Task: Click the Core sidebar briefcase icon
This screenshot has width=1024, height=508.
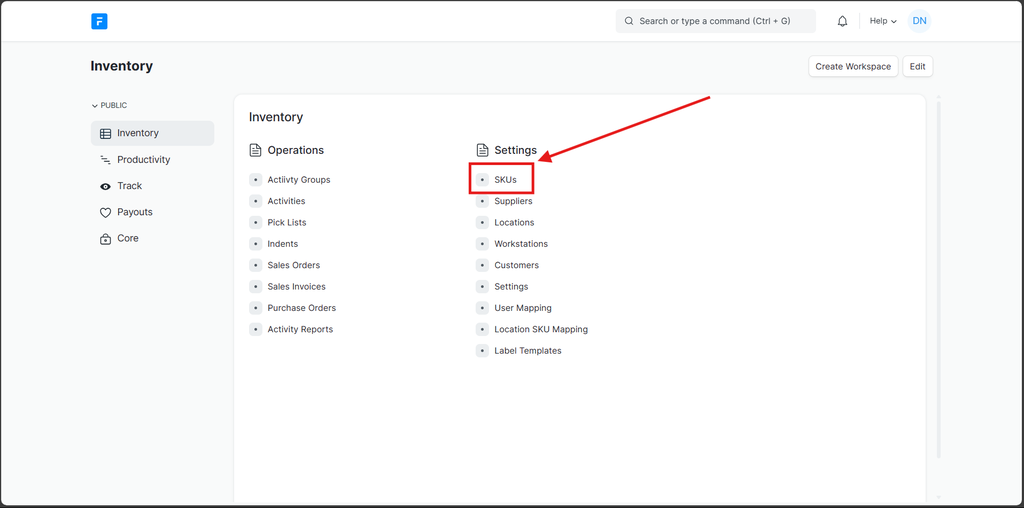Action: coord(105,239)
